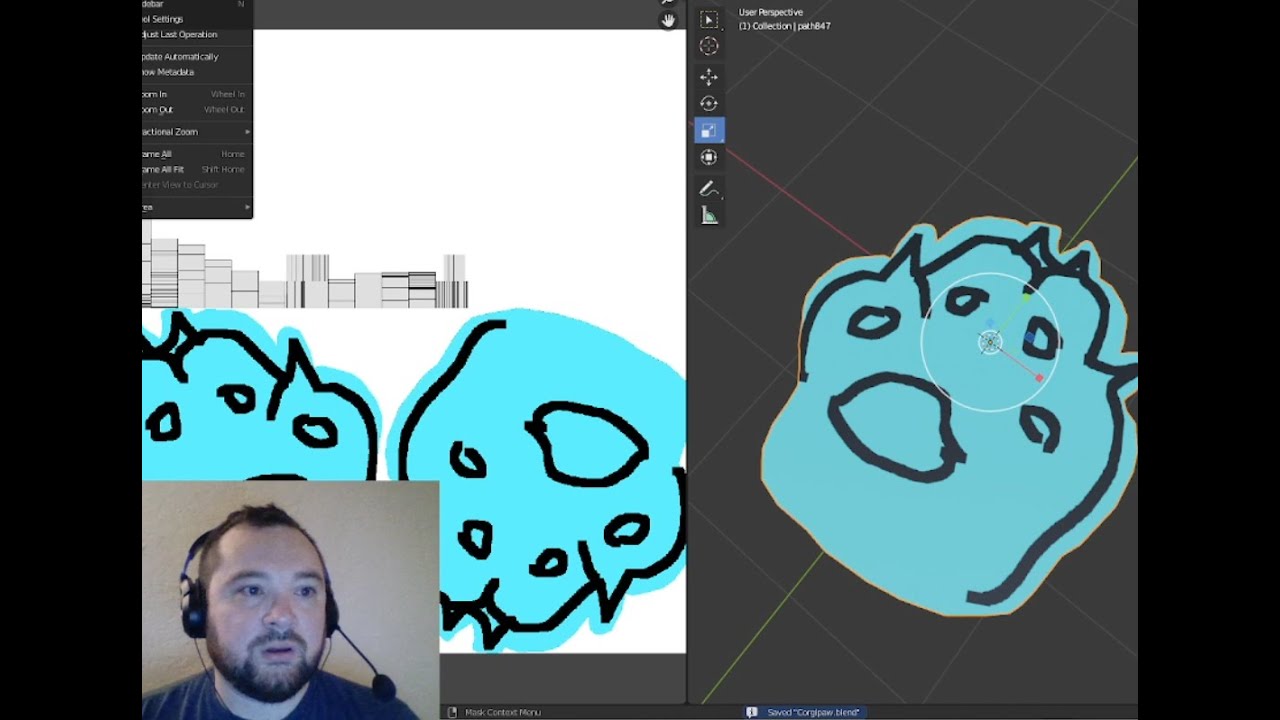Activate the Transform tool
The image size is (1280, 720).
[x=709, y=157]
